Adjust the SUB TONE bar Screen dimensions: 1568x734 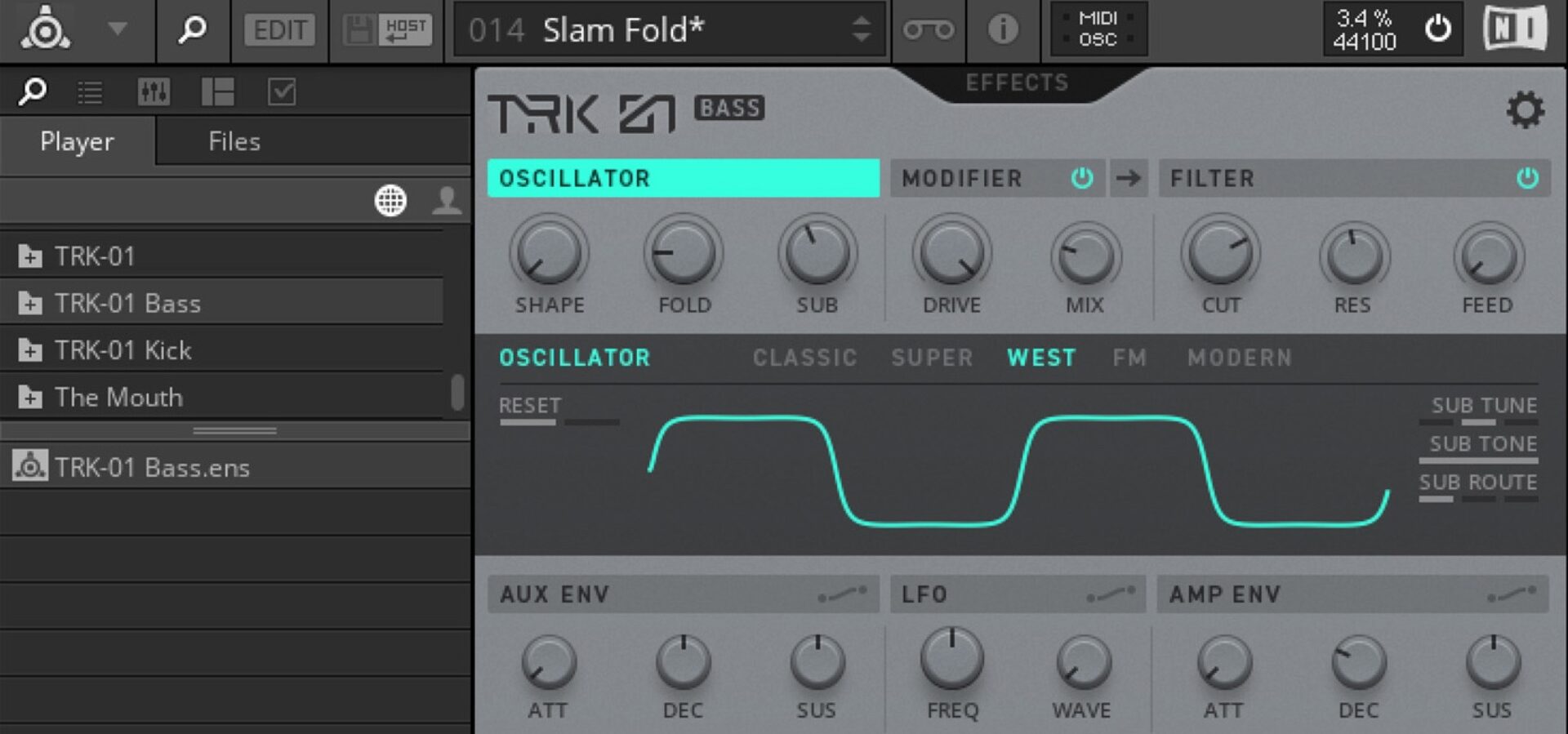1478,460
